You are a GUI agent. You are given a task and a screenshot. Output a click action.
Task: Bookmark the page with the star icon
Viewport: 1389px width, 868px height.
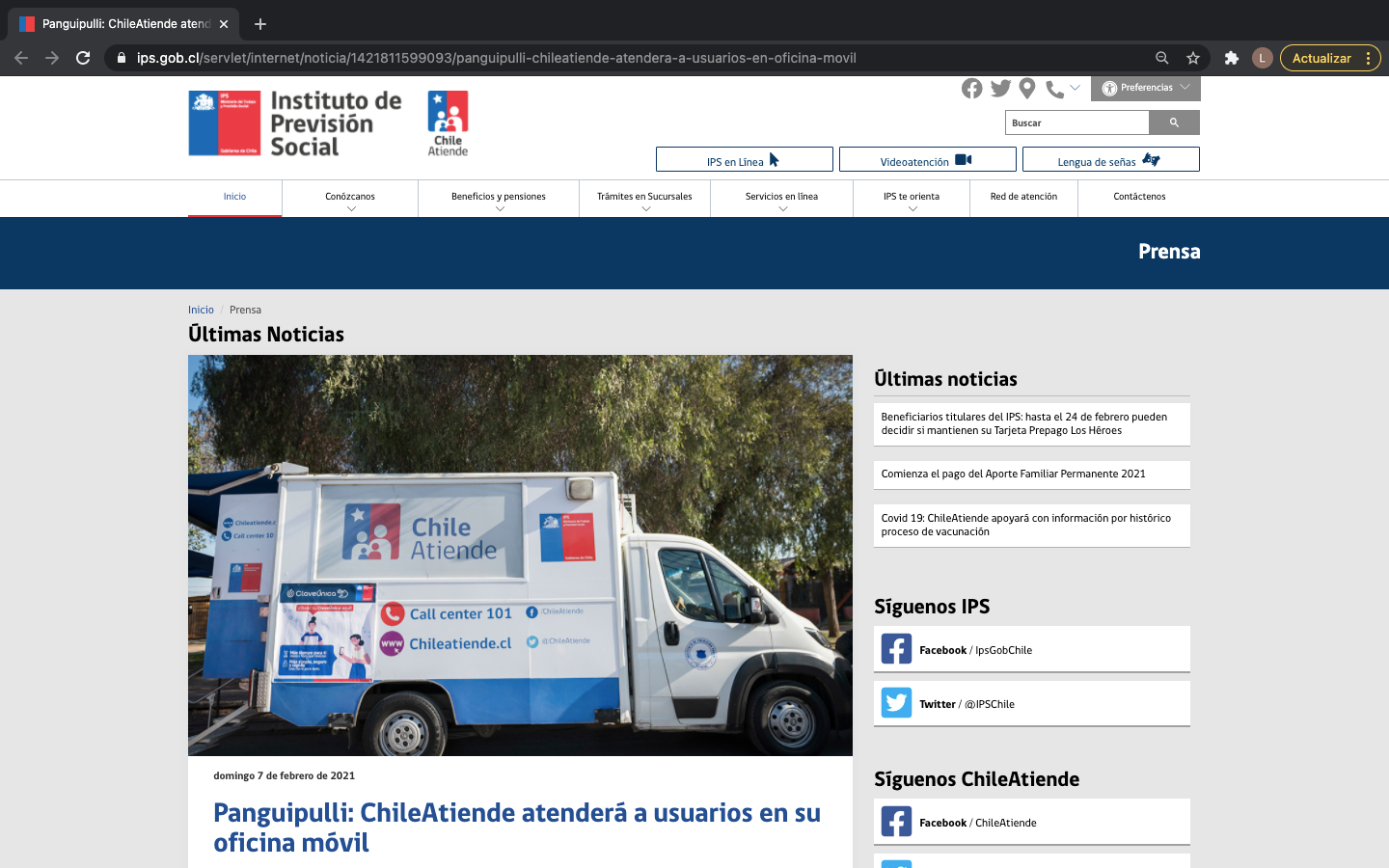click(1193, 58)
